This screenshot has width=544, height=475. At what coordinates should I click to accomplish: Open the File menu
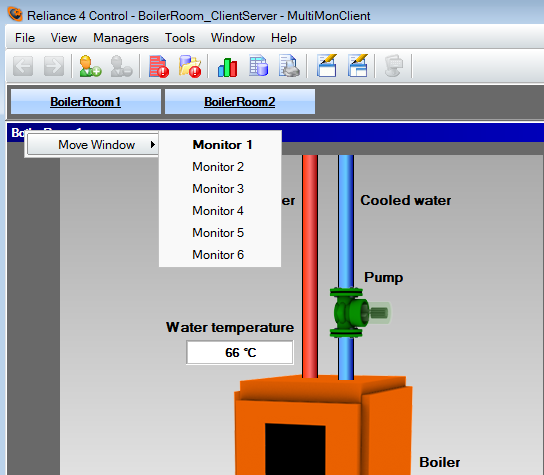(25, 38)
